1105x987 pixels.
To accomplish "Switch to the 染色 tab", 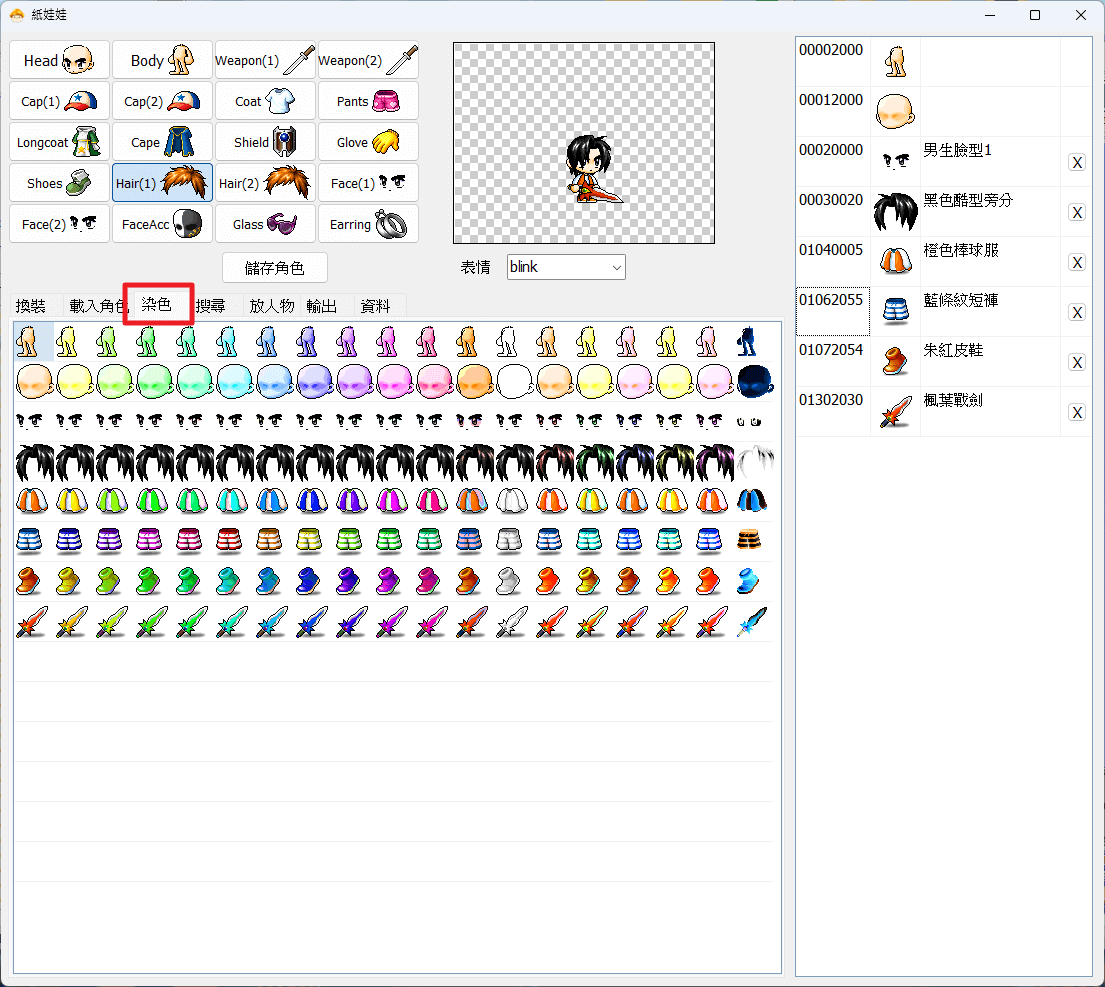I will [157, 304].
